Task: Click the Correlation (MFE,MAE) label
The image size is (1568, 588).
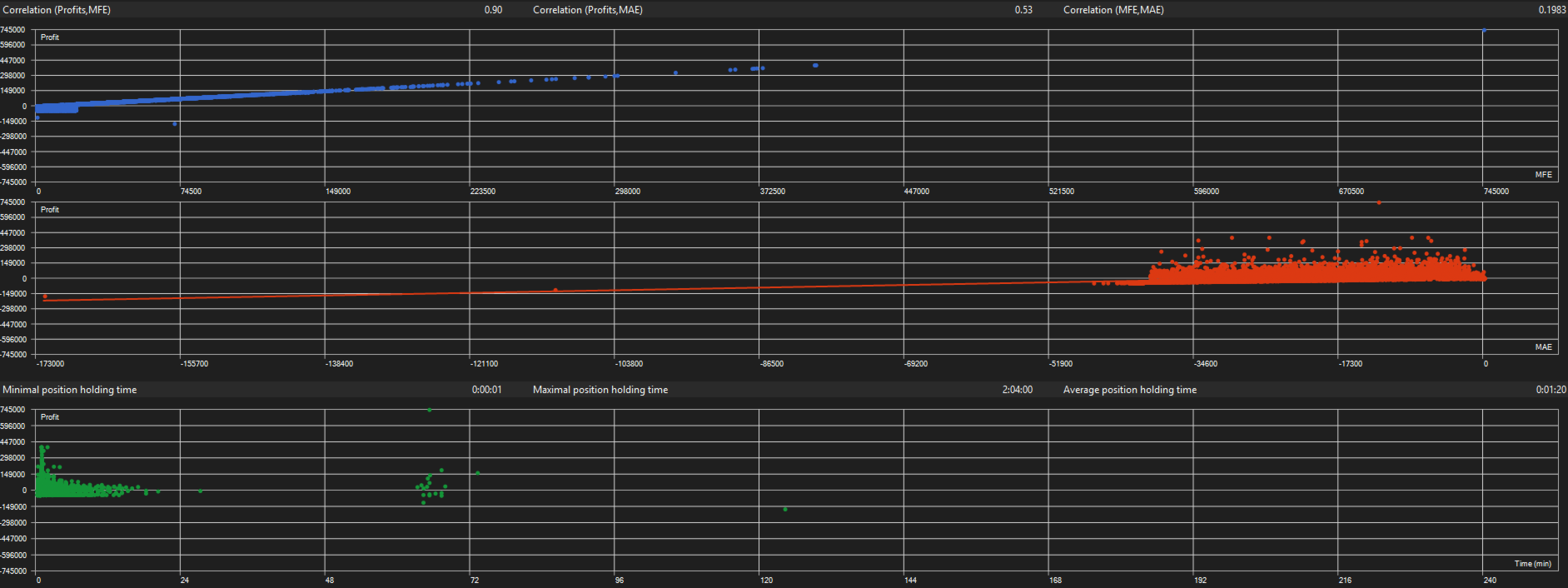Action: point(1113,10)
